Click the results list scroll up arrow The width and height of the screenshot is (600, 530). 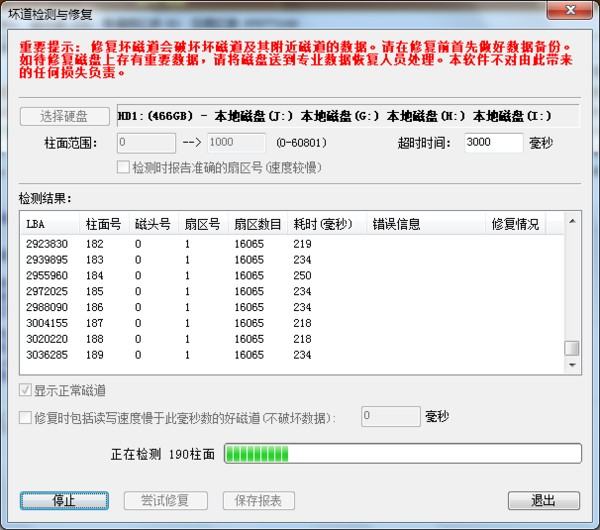pos(572,221)
